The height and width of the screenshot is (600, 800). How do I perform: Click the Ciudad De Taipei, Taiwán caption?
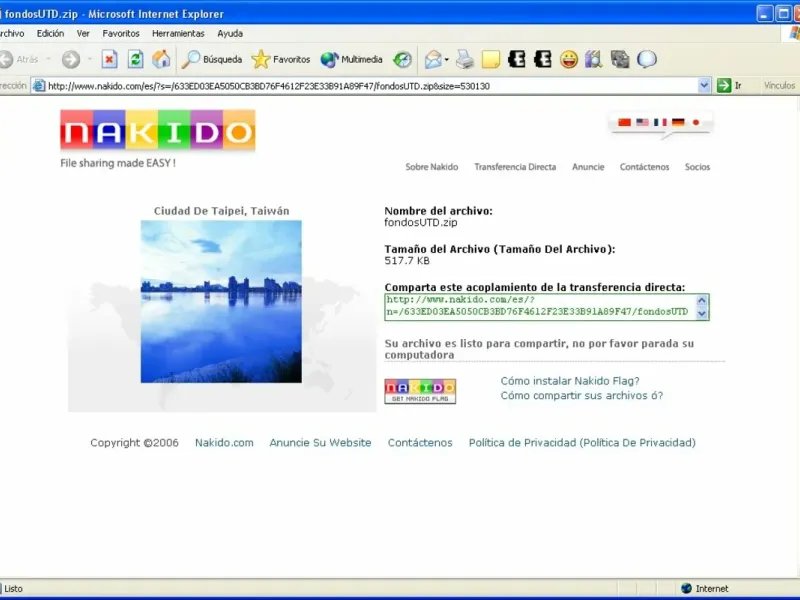coord(221,211)
